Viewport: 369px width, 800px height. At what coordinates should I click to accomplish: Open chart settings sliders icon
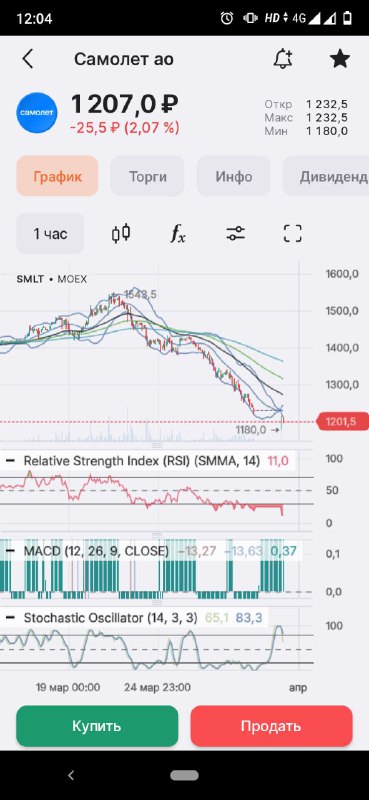[x=236, y=234]
